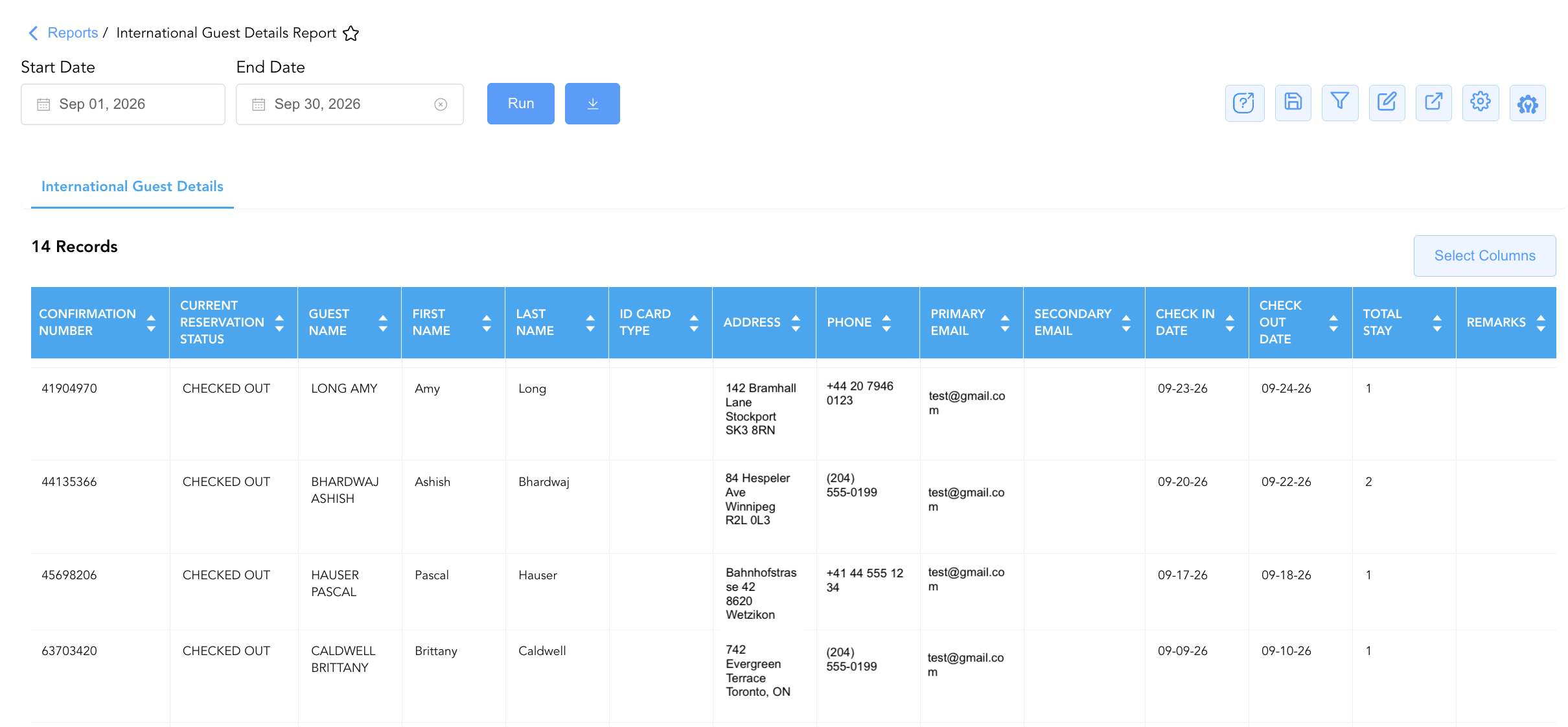
Task: Sort by Check In Date arrows
Action: coord(1230,323)
